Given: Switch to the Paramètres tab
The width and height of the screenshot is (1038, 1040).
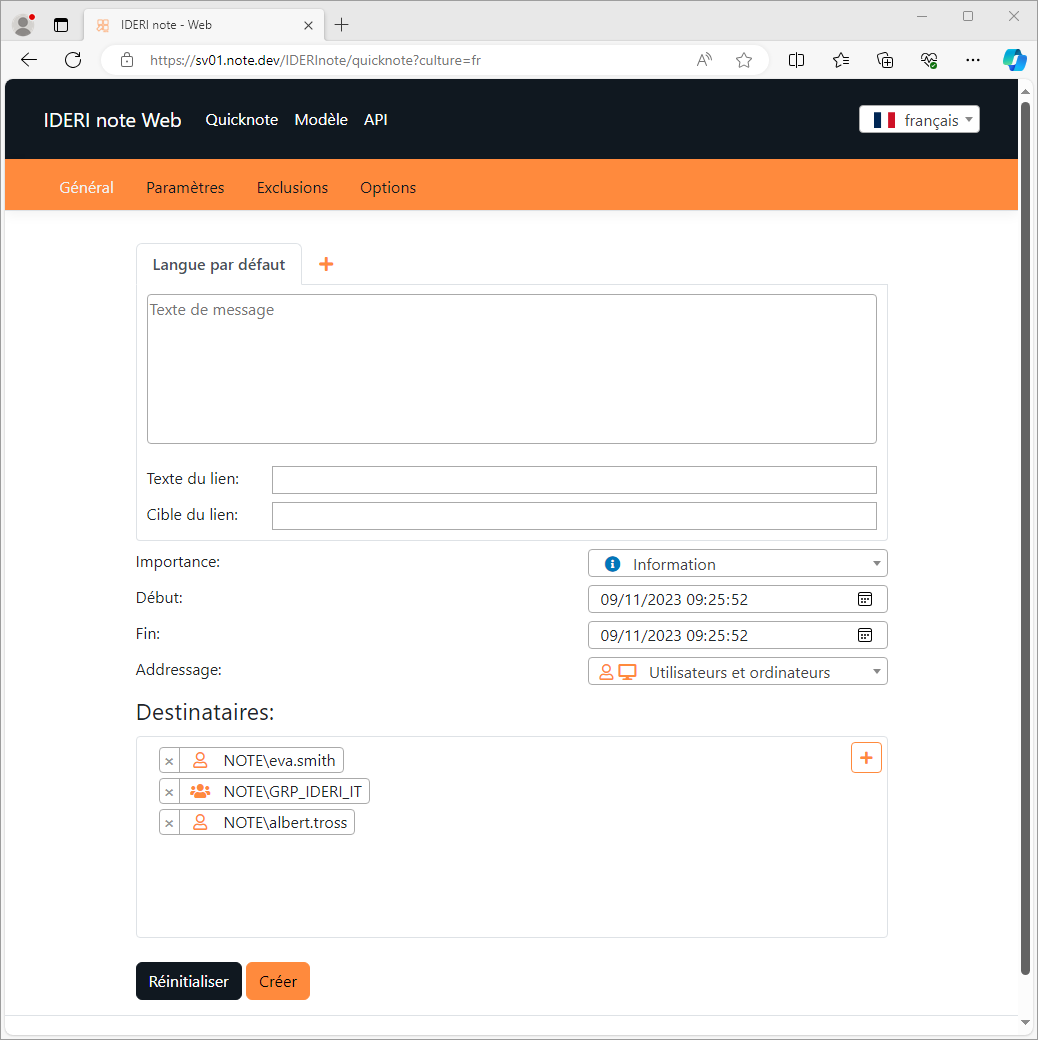Looking at the screenshot, I should point(185,187).
